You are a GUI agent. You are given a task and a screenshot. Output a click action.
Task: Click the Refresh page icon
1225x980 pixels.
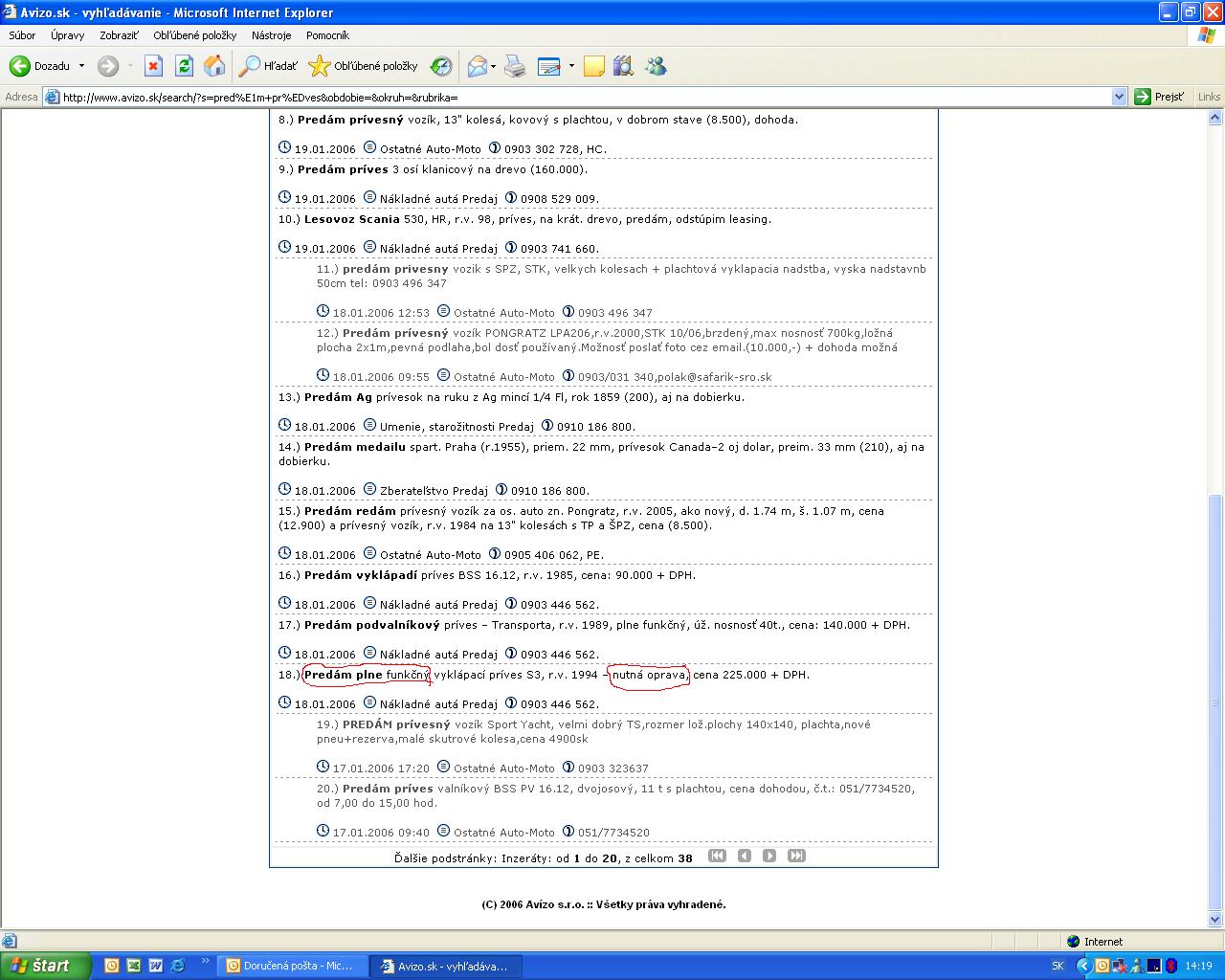[x=184, y=66]
